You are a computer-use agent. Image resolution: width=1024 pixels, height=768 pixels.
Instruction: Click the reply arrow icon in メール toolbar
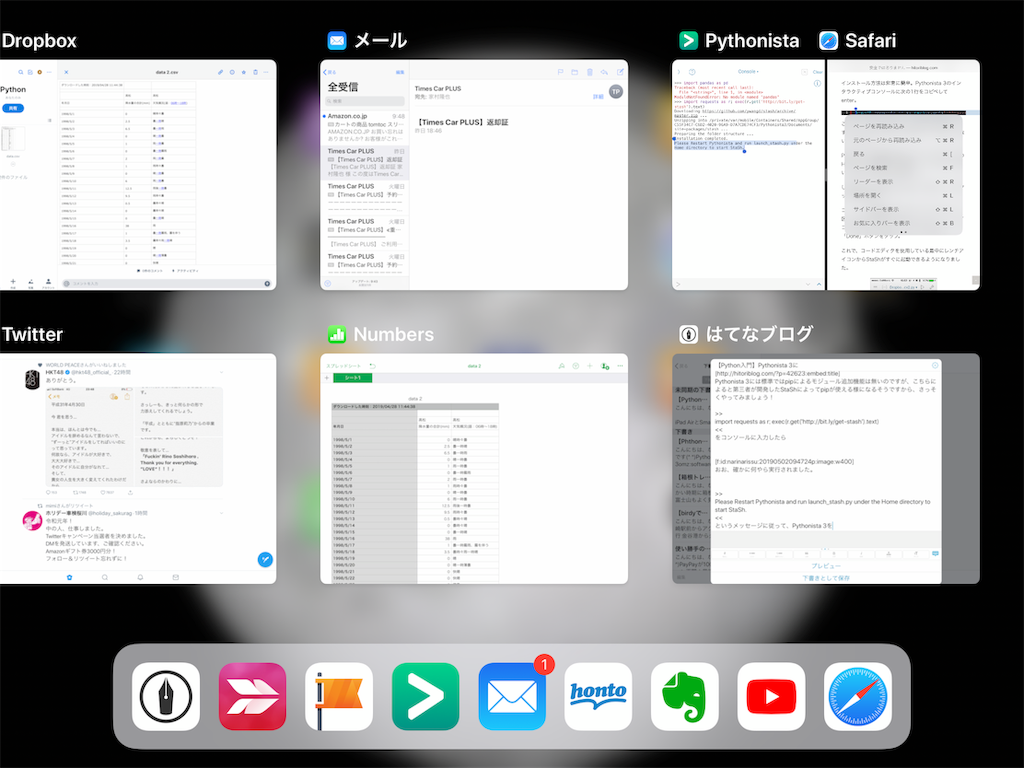[x=605, y=72]
